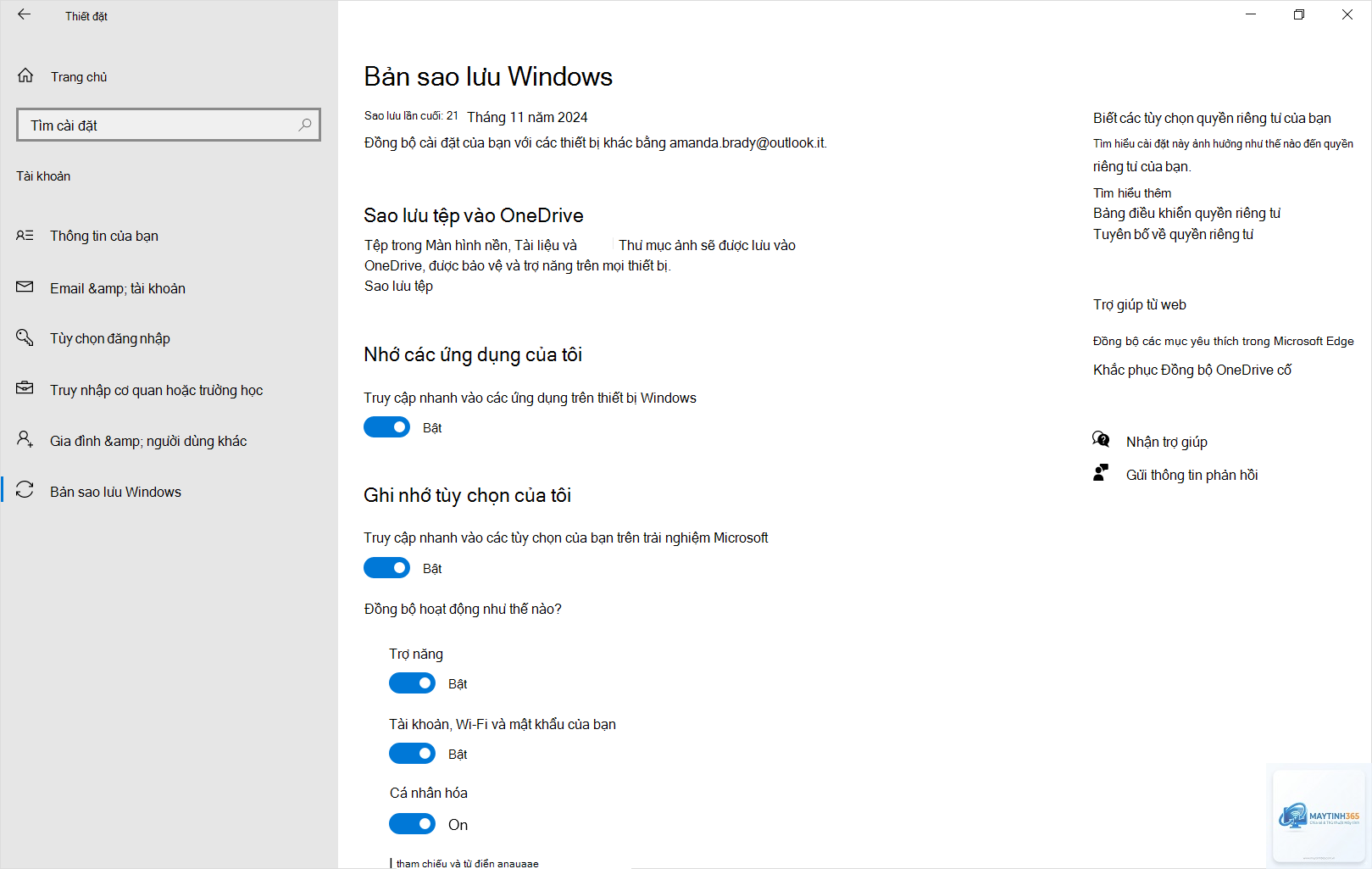Image resolution: width=1372 pixels, height=869 pixels.
Task: Click the Sao lưu tệp link
Action: coord(398,286)
